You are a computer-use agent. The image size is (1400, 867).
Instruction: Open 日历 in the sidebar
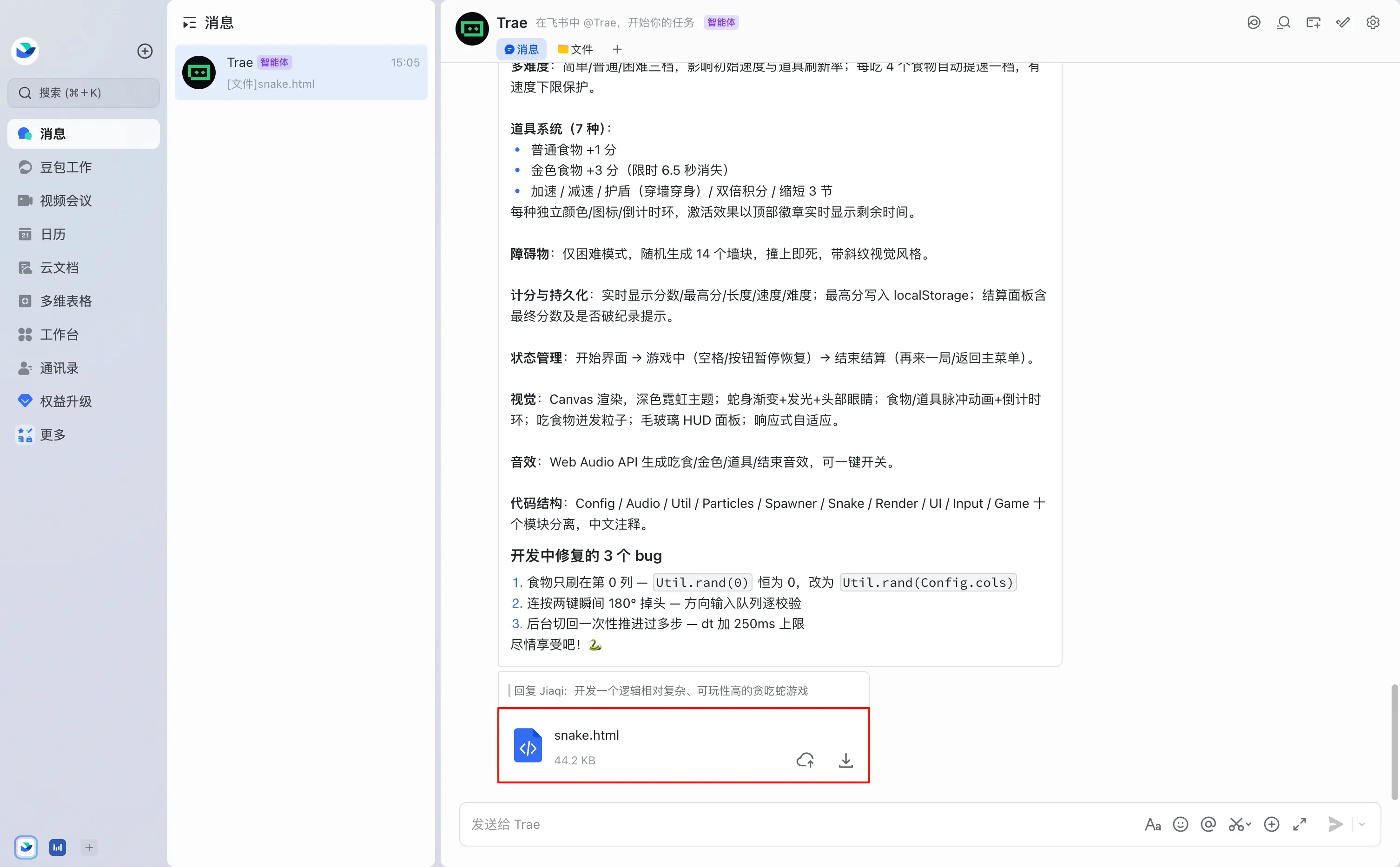pyautogui.click(x=83, y=234)
